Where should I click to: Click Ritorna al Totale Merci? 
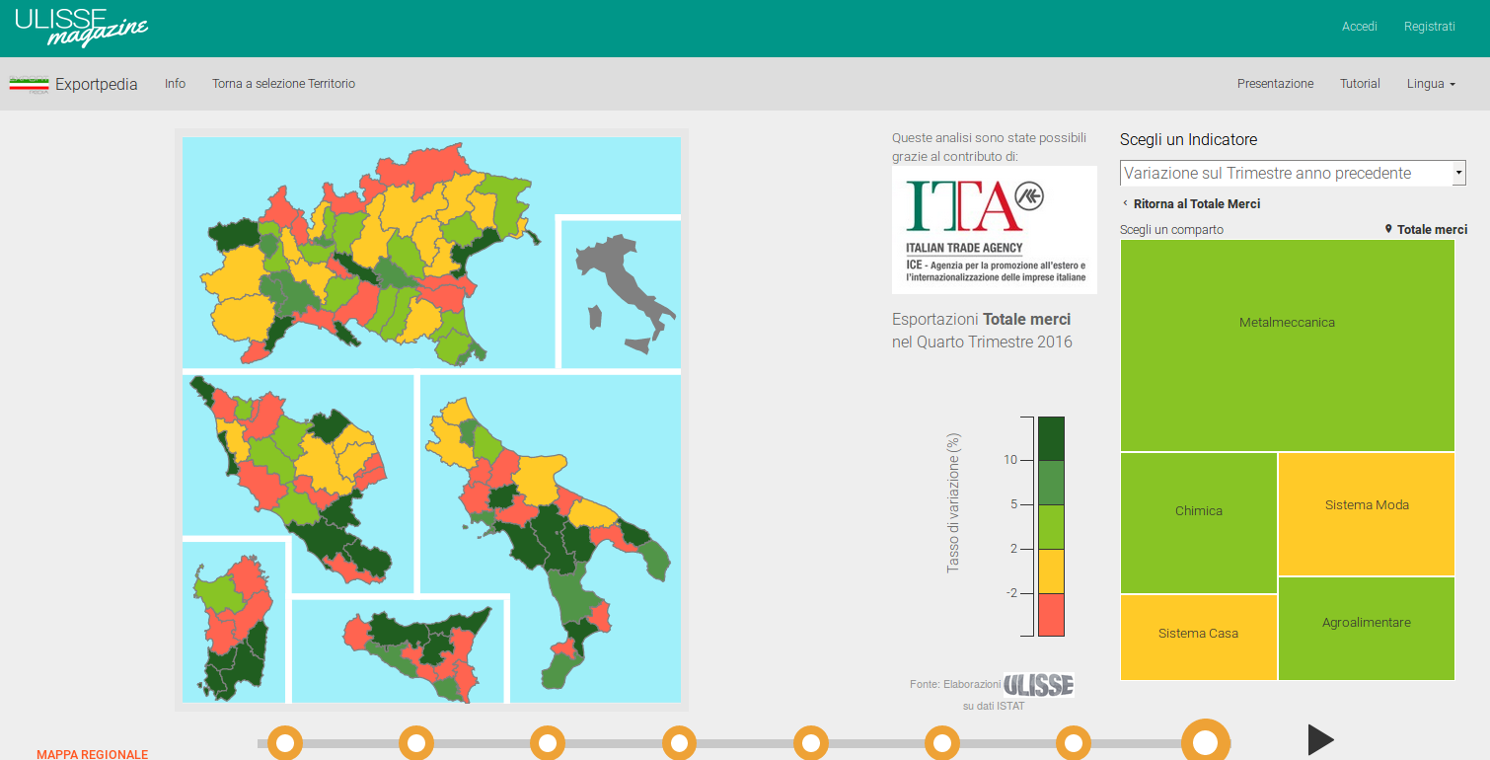tap(1196, 204)
